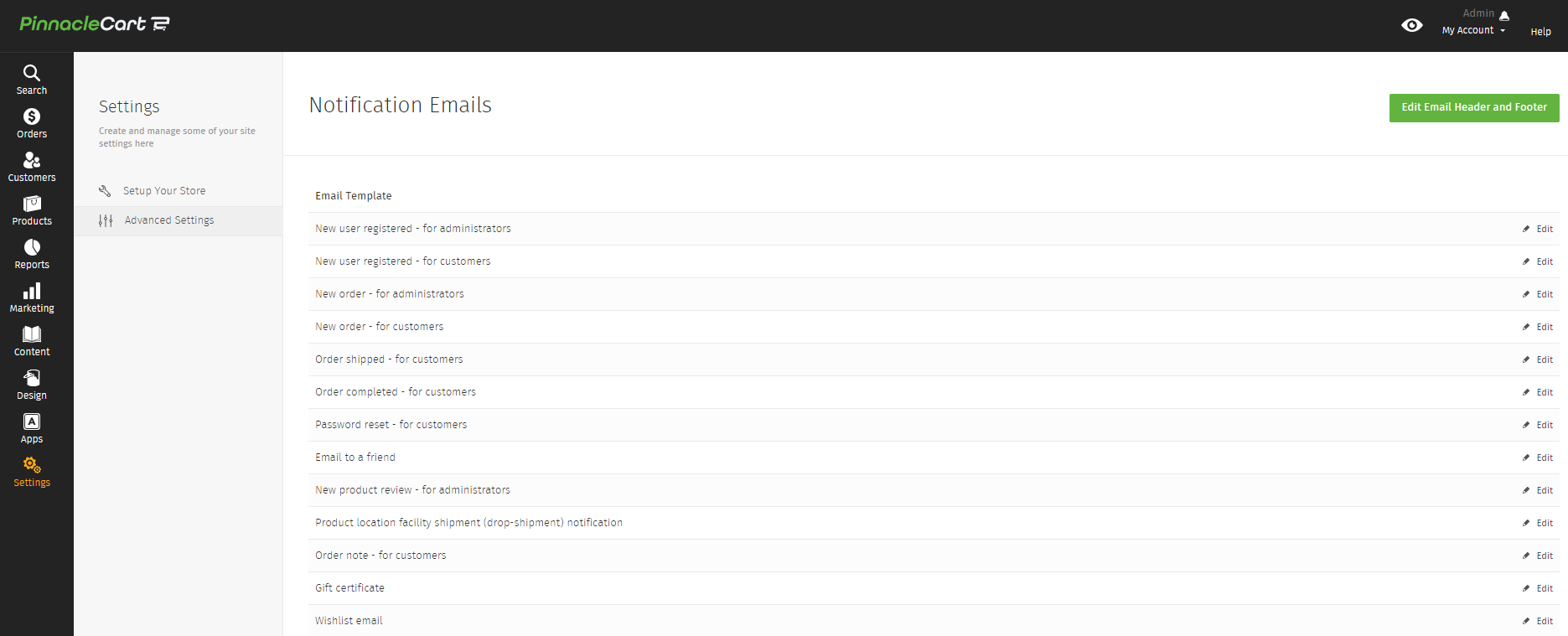
Task: Click the sliders icon beside Advanced Settings
Action: [x=106, y=220]
